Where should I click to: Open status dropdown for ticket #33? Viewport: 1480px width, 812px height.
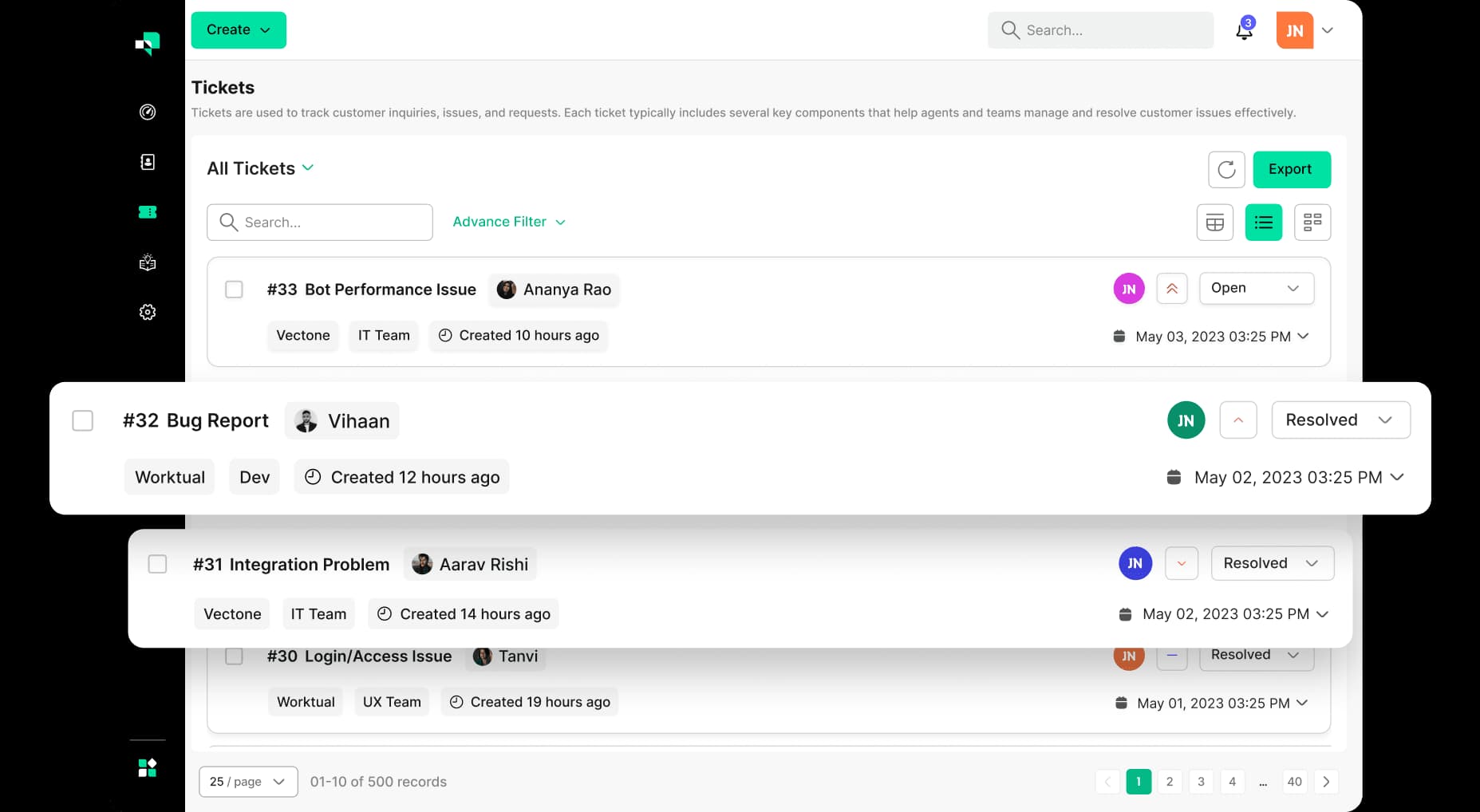click(x=1256, y=288)
